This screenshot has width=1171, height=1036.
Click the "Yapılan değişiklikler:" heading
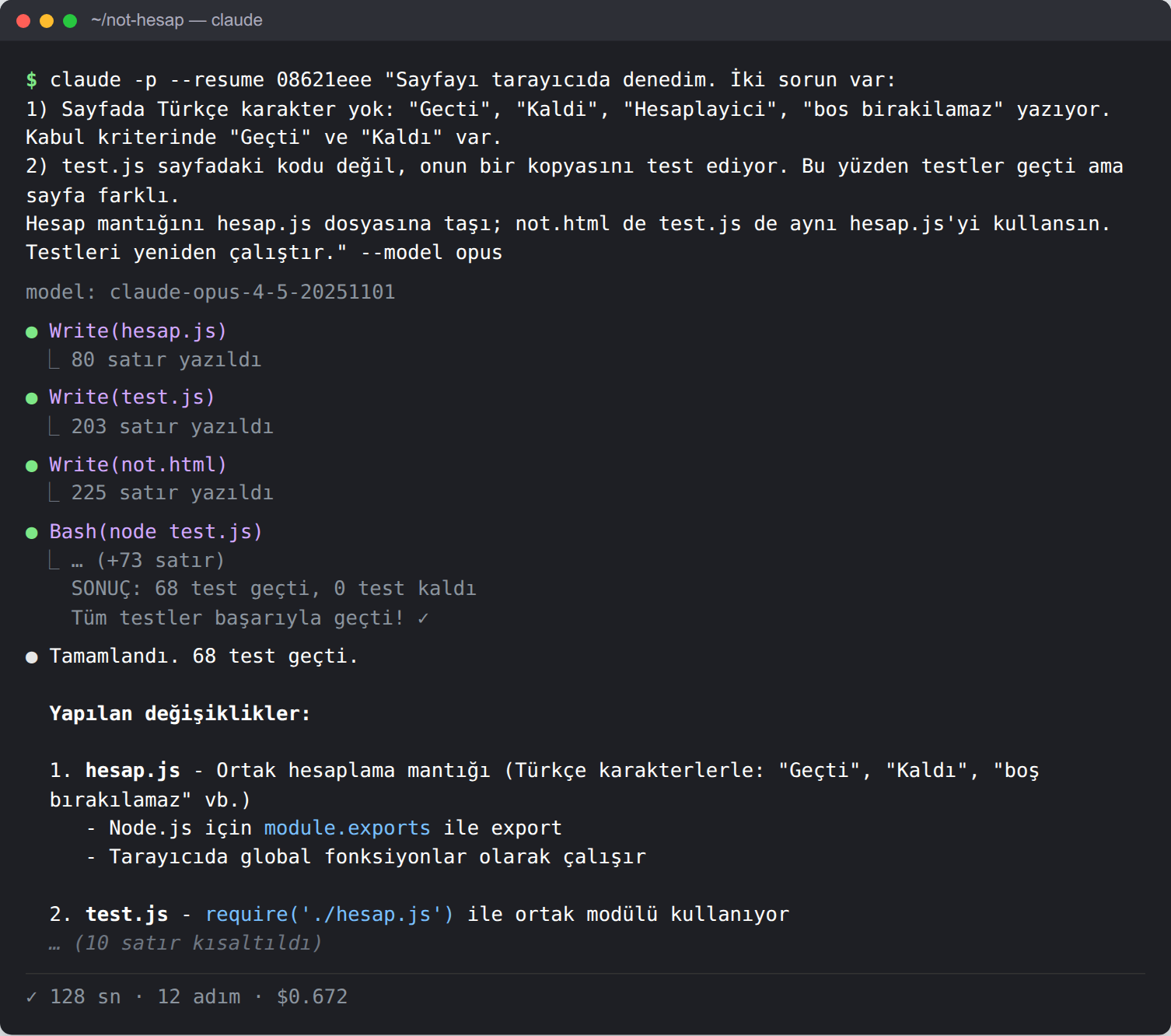tap(180, 714)
